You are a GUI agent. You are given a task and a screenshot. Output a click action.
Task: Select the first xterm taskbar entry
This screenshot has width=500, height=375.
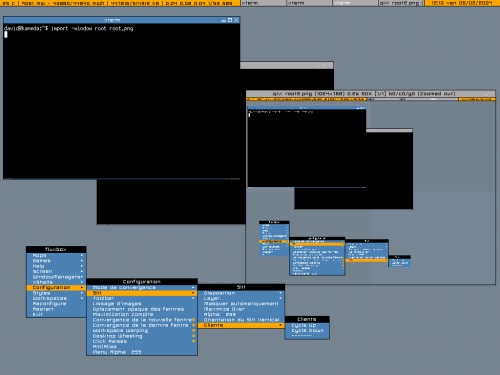(263, 3)
